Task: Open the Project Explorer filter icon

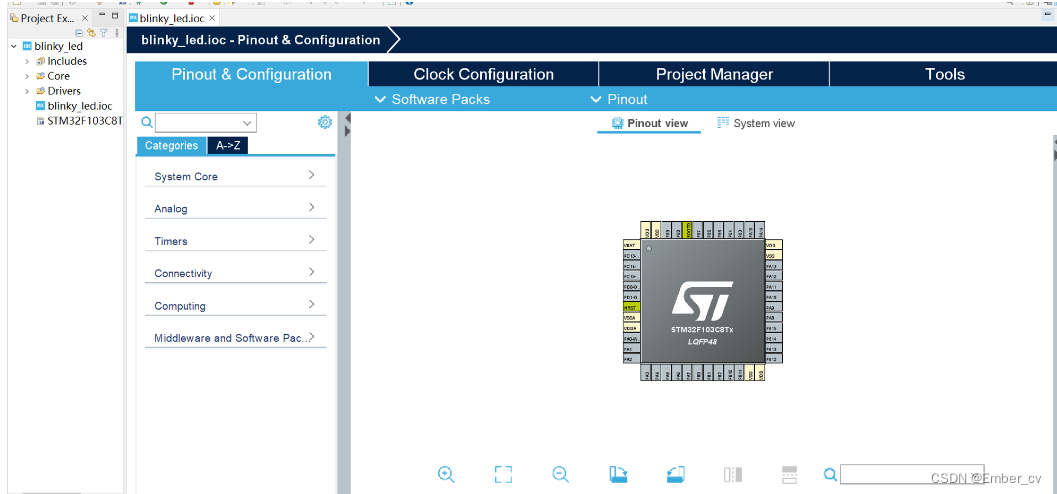Action: coord(103,32)
